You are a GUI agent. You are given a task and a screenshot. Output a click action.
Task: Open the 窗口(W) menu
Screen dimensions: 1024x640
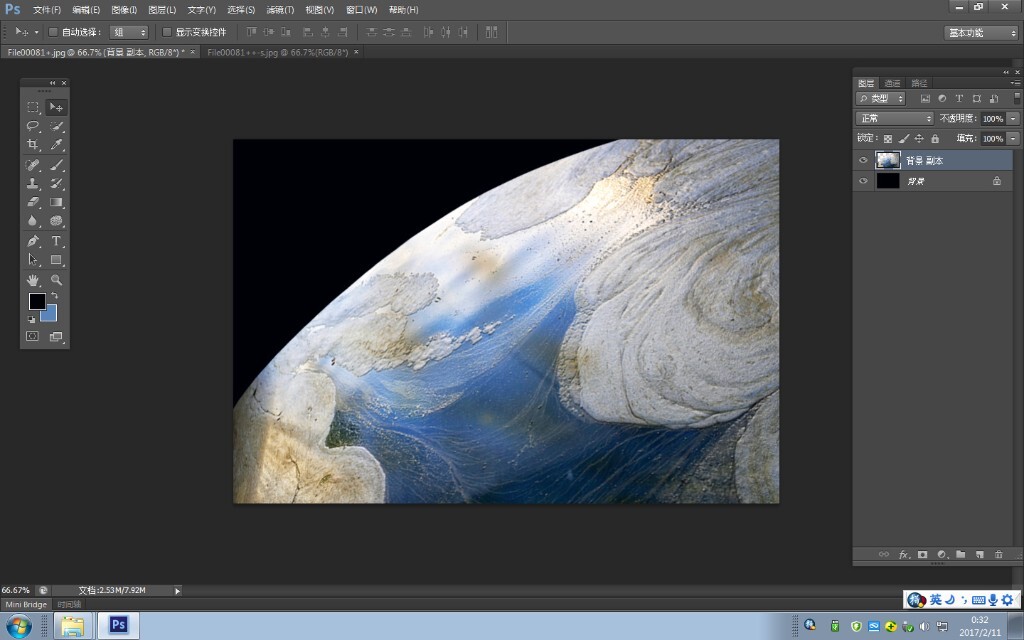[x=362, y=10]
